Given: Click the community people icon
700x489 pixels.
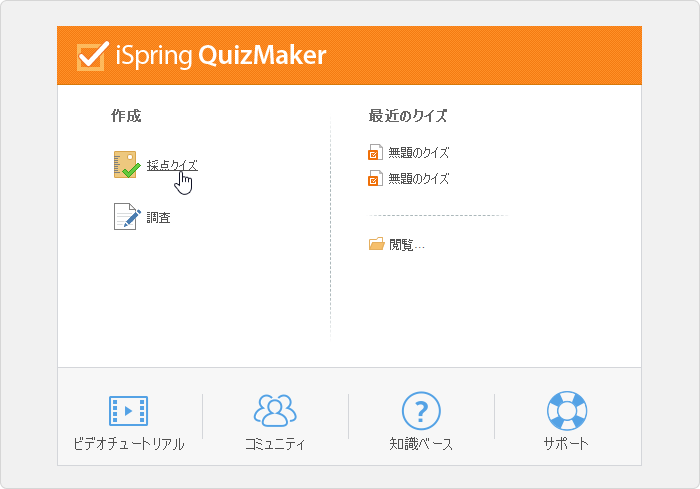Looking at the screenshot, I should pos(275,410).
